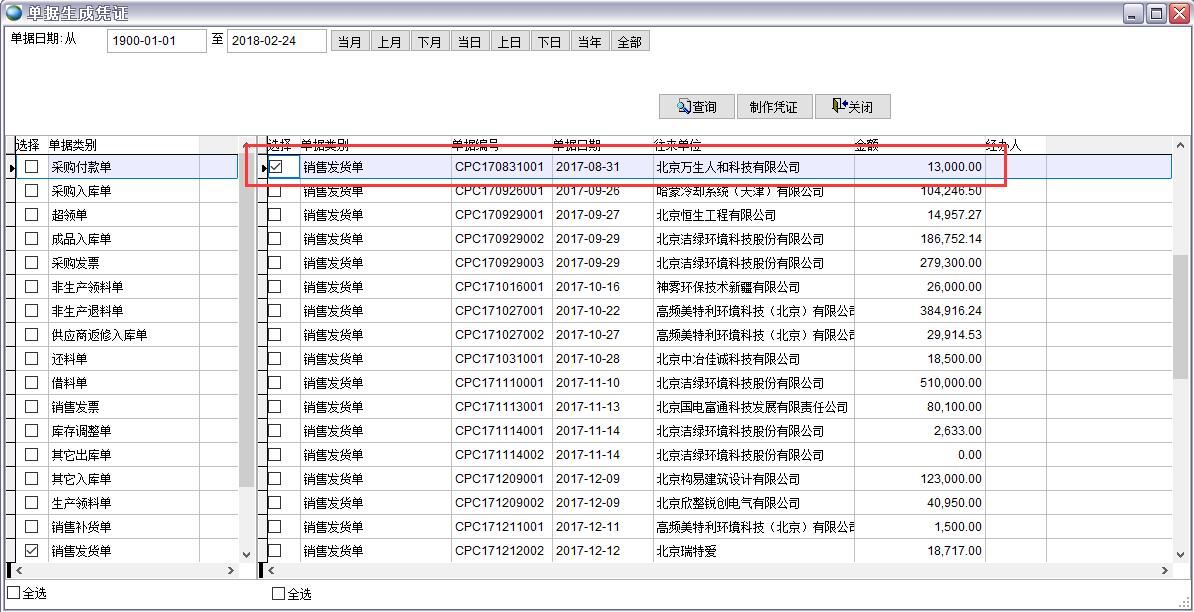
Task: Uncheck the CPC170831001 row checkbox
Action: click(275, 167)
